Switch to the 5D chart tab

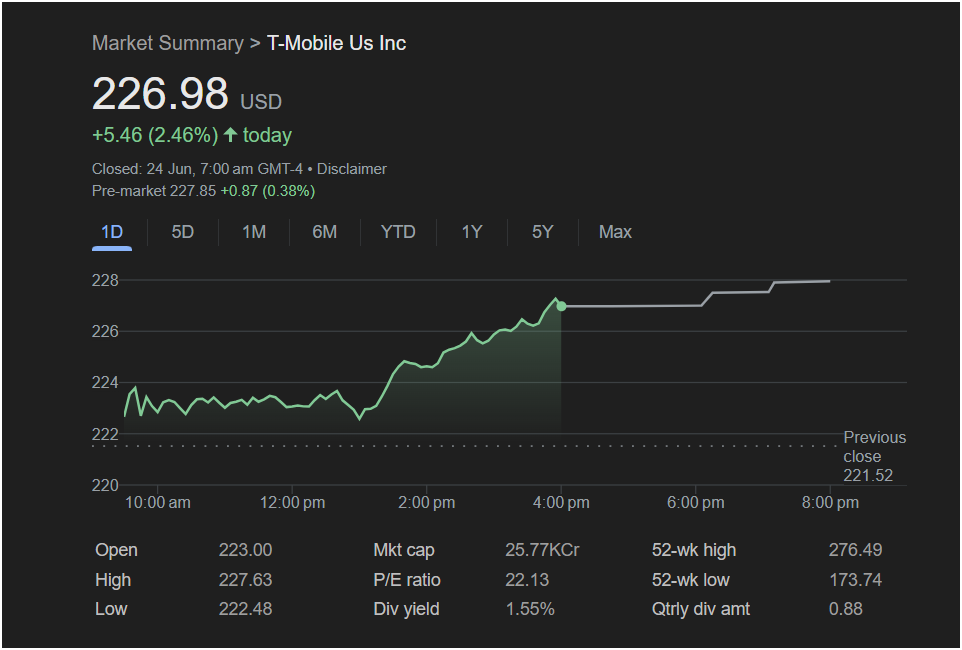pos(183,232)
